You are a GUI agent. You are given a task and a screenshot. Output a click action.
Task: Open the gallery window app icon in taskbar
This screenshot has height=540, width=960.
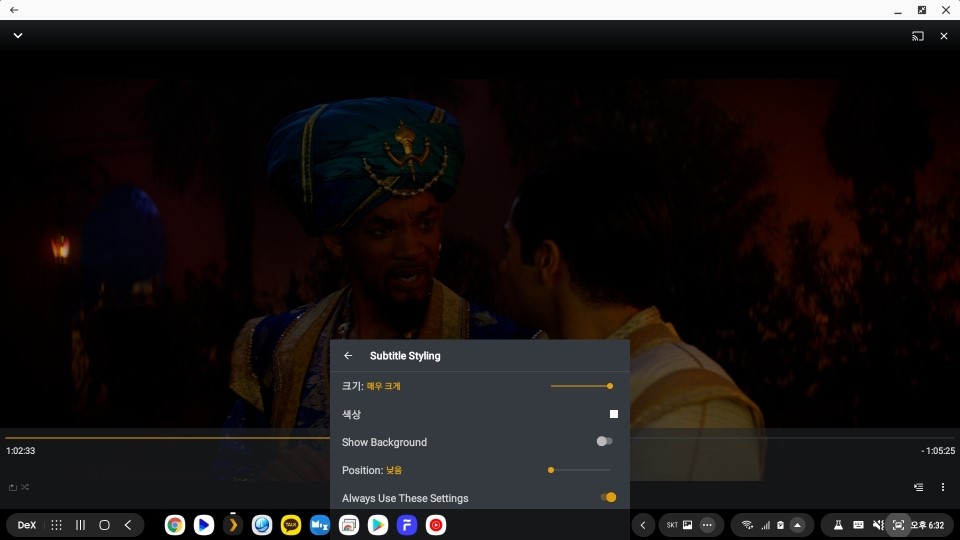(x=349, y=525)
